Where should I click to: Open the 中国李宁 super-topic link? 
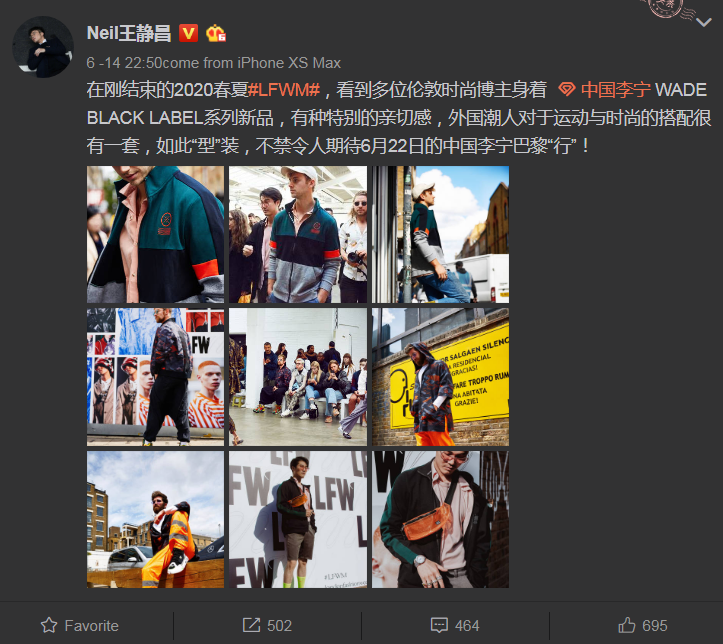coord(616,89)
